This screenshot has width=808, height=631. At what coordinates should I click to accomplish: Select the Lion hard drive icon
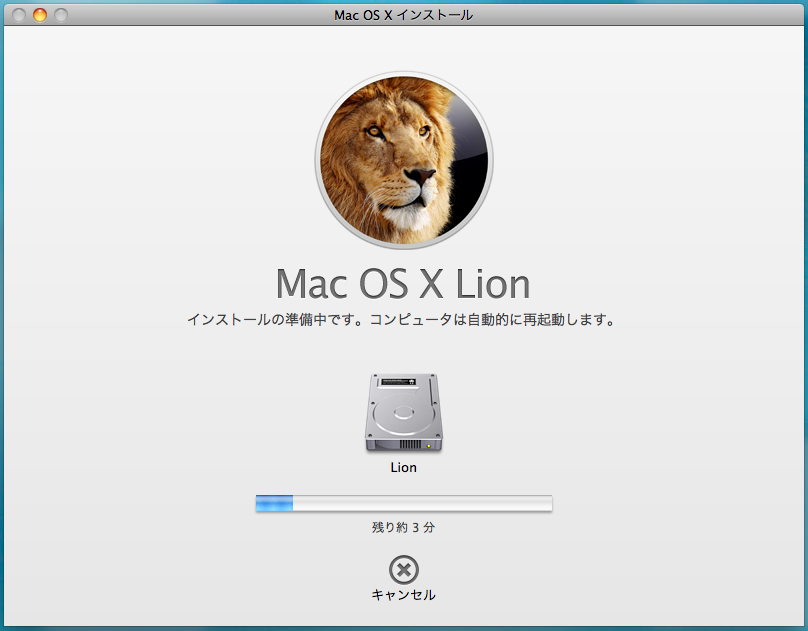[403, 413]
